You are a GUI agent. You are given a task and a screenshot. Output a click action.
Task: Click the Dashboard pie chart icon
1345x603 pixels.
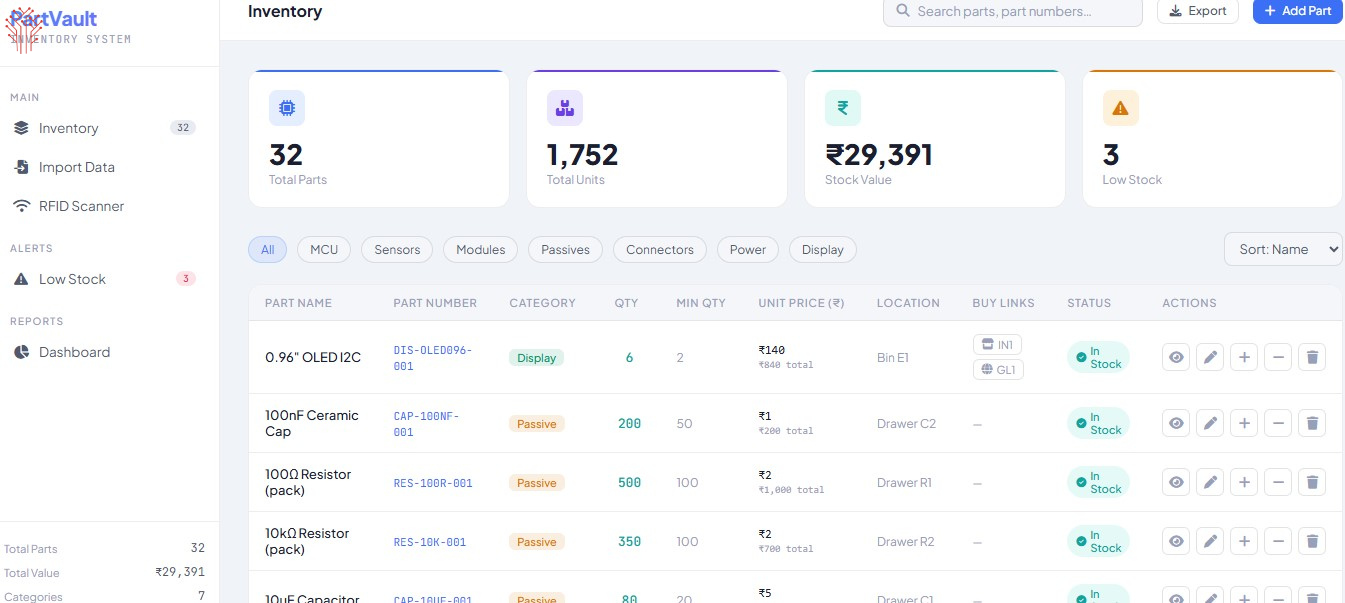point(21,352)
